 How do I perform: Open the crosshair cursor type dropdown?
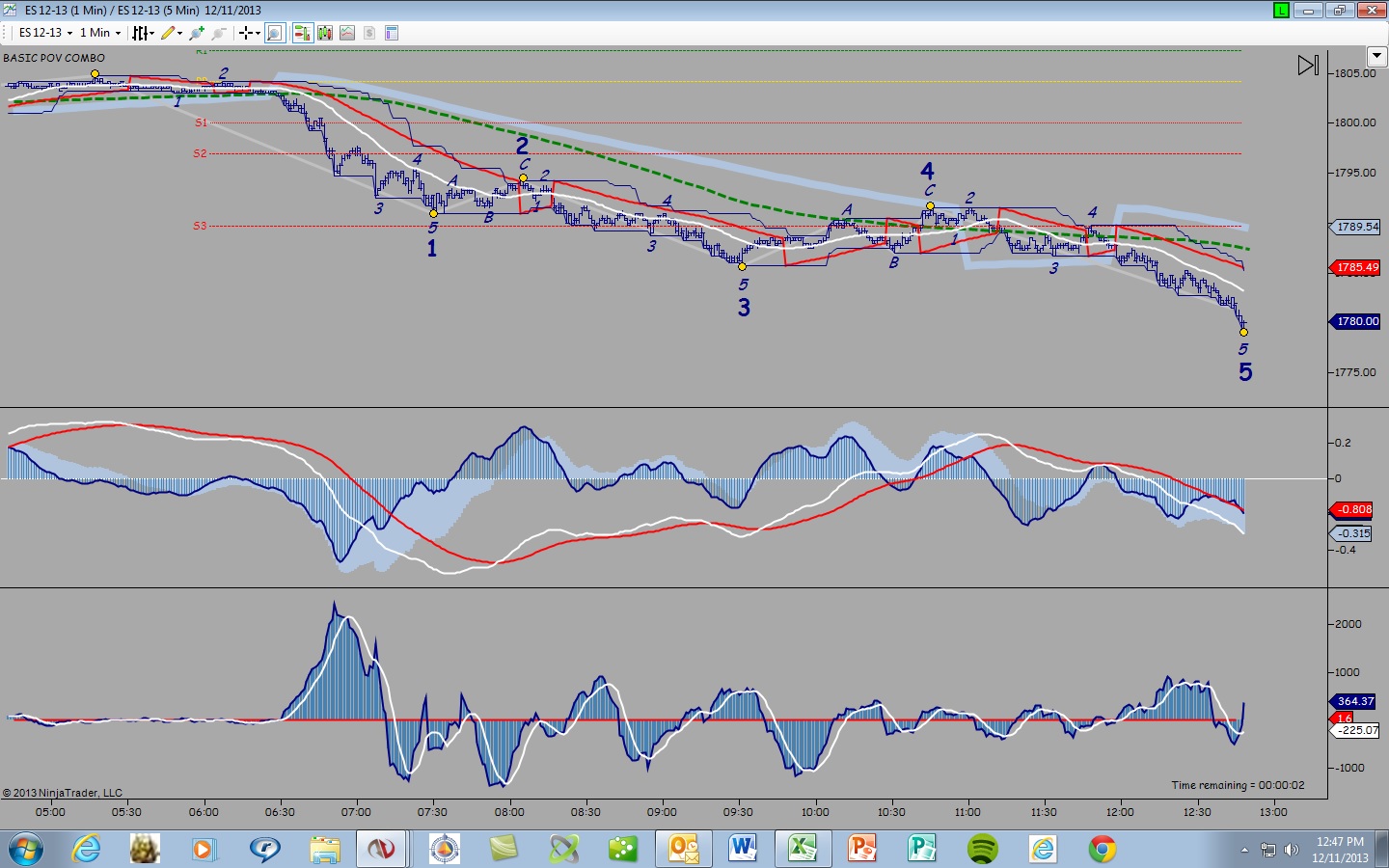point(249,33)
